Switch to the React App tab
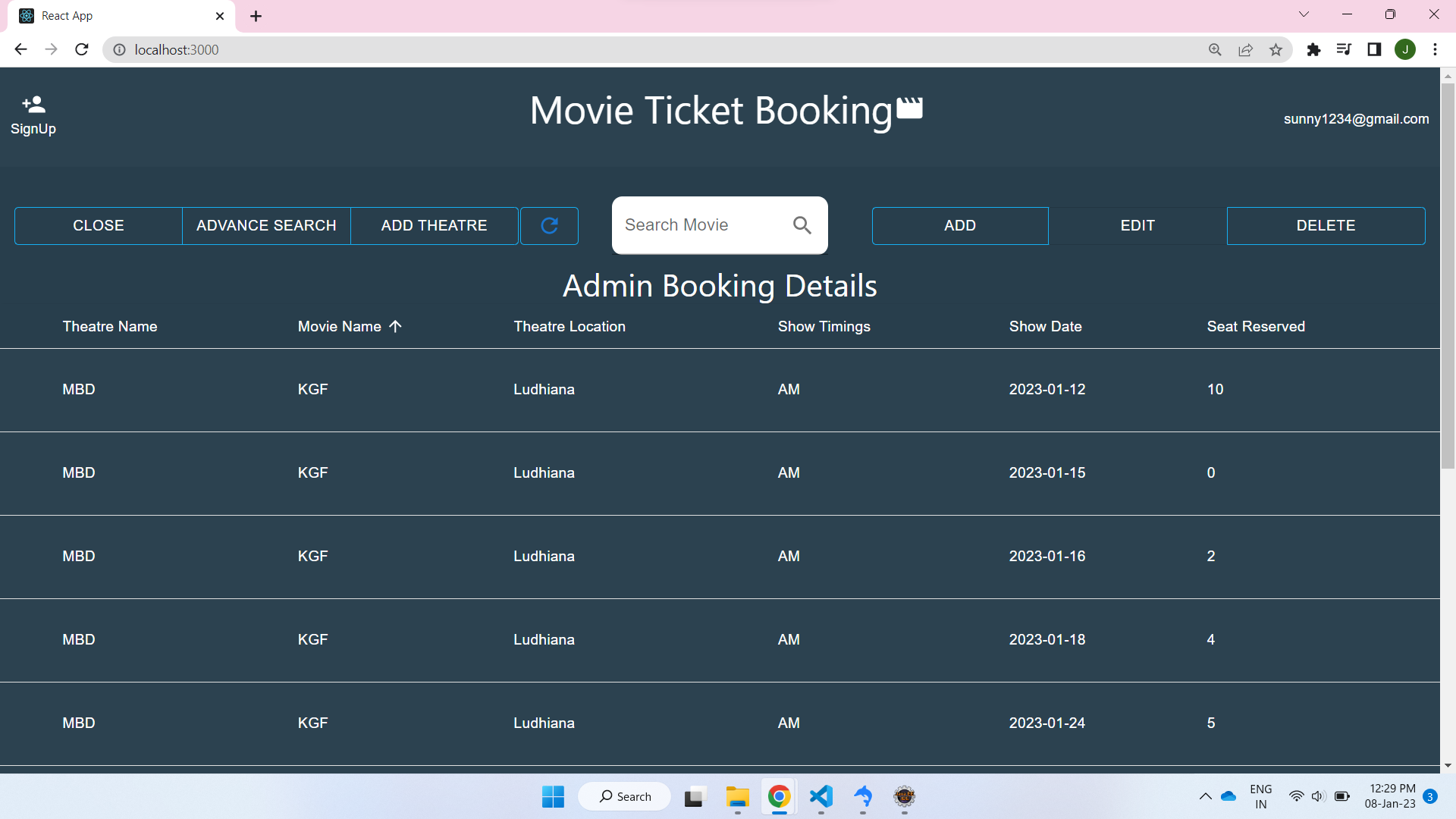This screenshot has height=819, width=1456. tap(106, 15)
